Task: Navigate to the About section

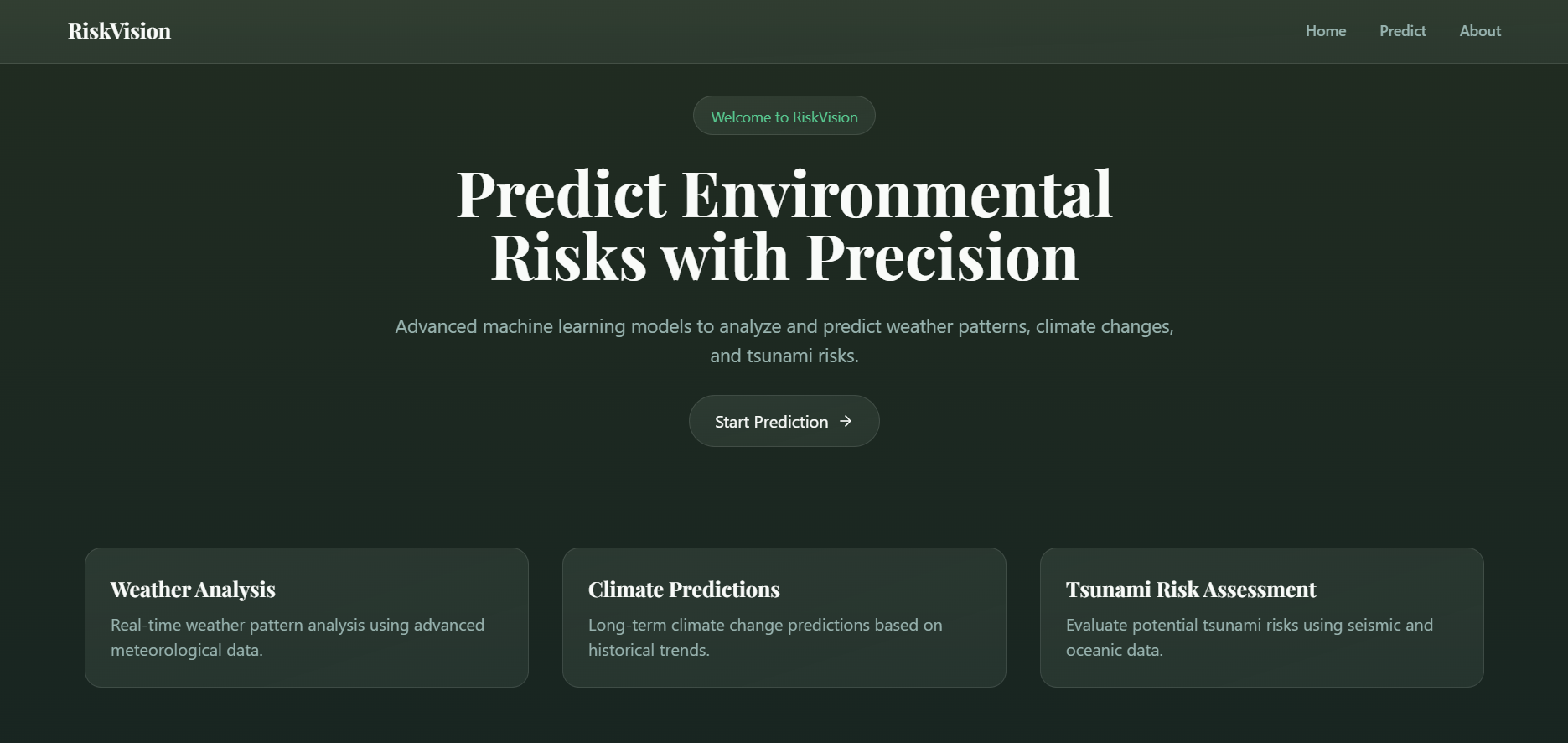Action: coord(1479,31)
